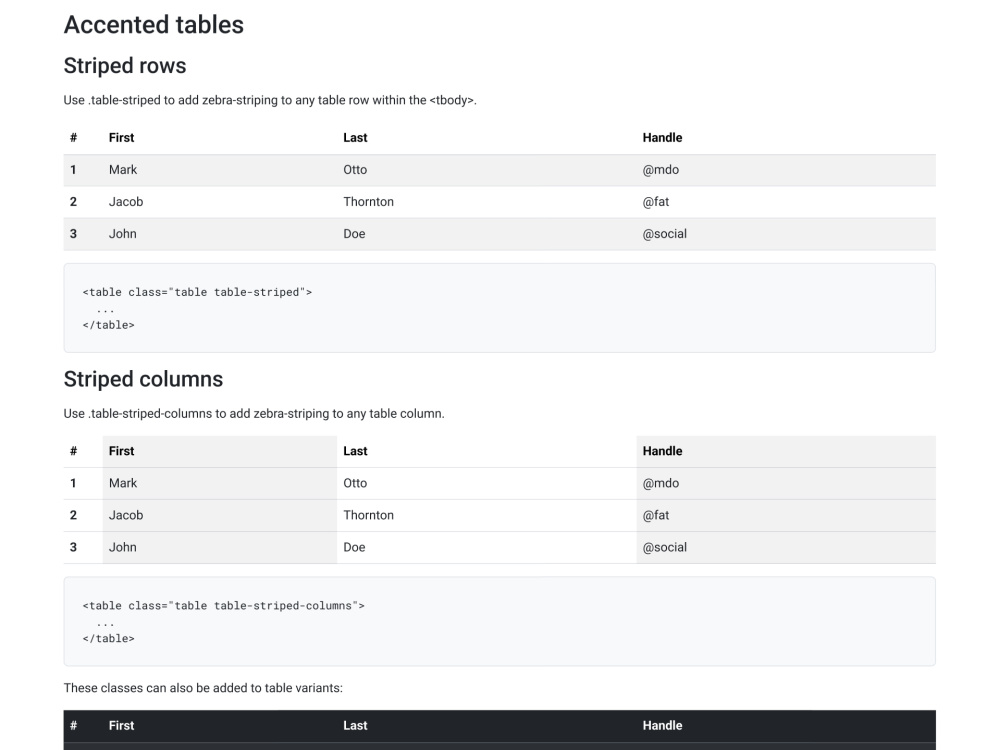The image size is (1000, 750).
Task: Select the paragraph about .table-striped zebra-striping within tbody
Action: (x=270, y=100)
